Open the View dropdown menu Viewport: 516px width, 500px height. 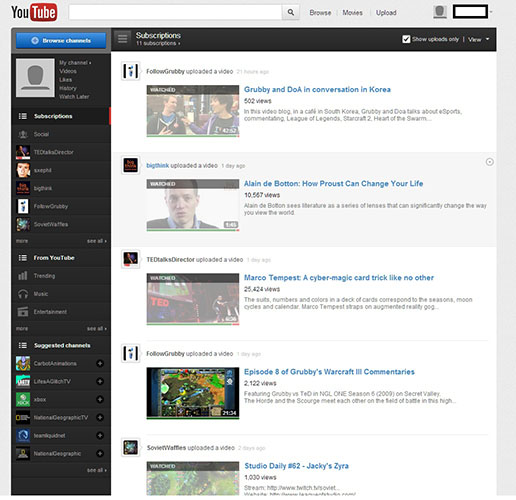point(479,39)
